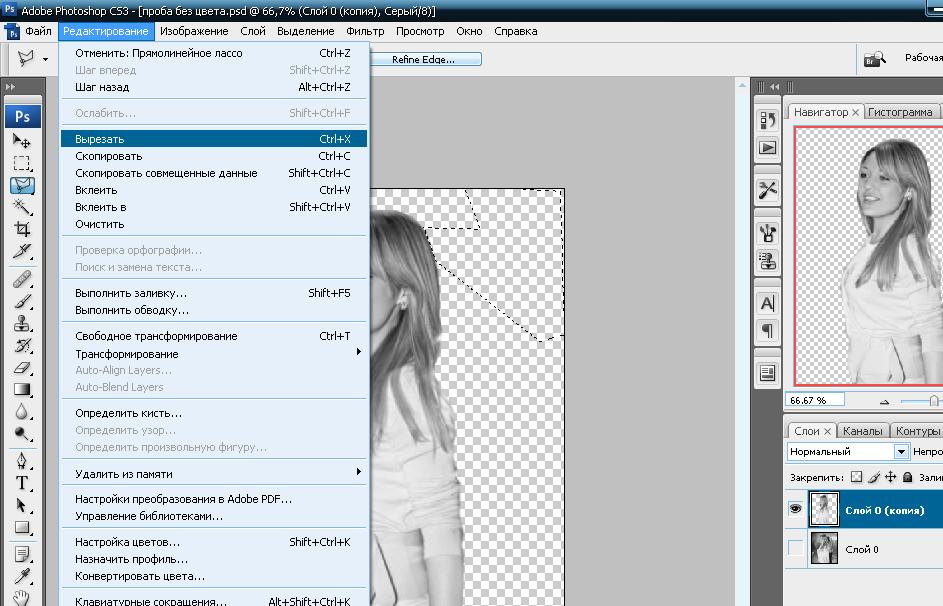The height and width of the screenshot is (606, 943).
Task: Choose Шаг назад menu item
Action: coord(213,87)
